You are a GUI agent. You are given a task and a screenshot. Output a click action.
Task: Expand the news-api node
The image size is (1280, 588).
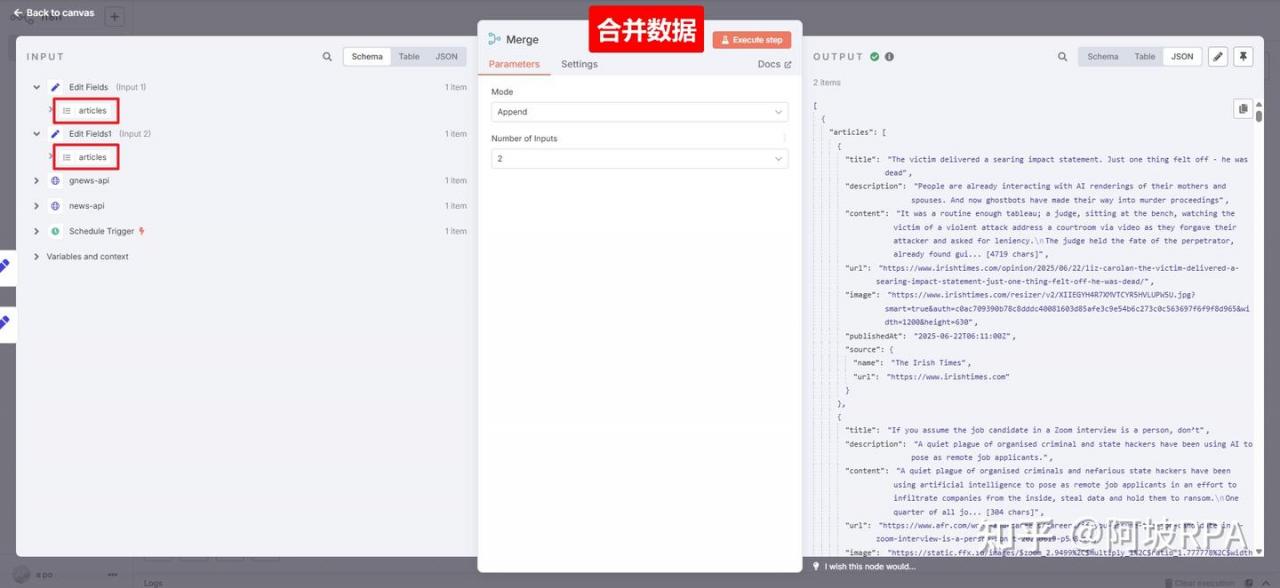[37, 206]
